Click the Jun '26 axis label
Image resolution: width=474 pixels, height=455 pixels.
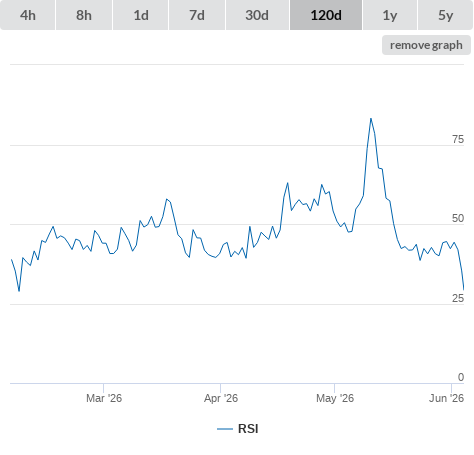[446, 398]
